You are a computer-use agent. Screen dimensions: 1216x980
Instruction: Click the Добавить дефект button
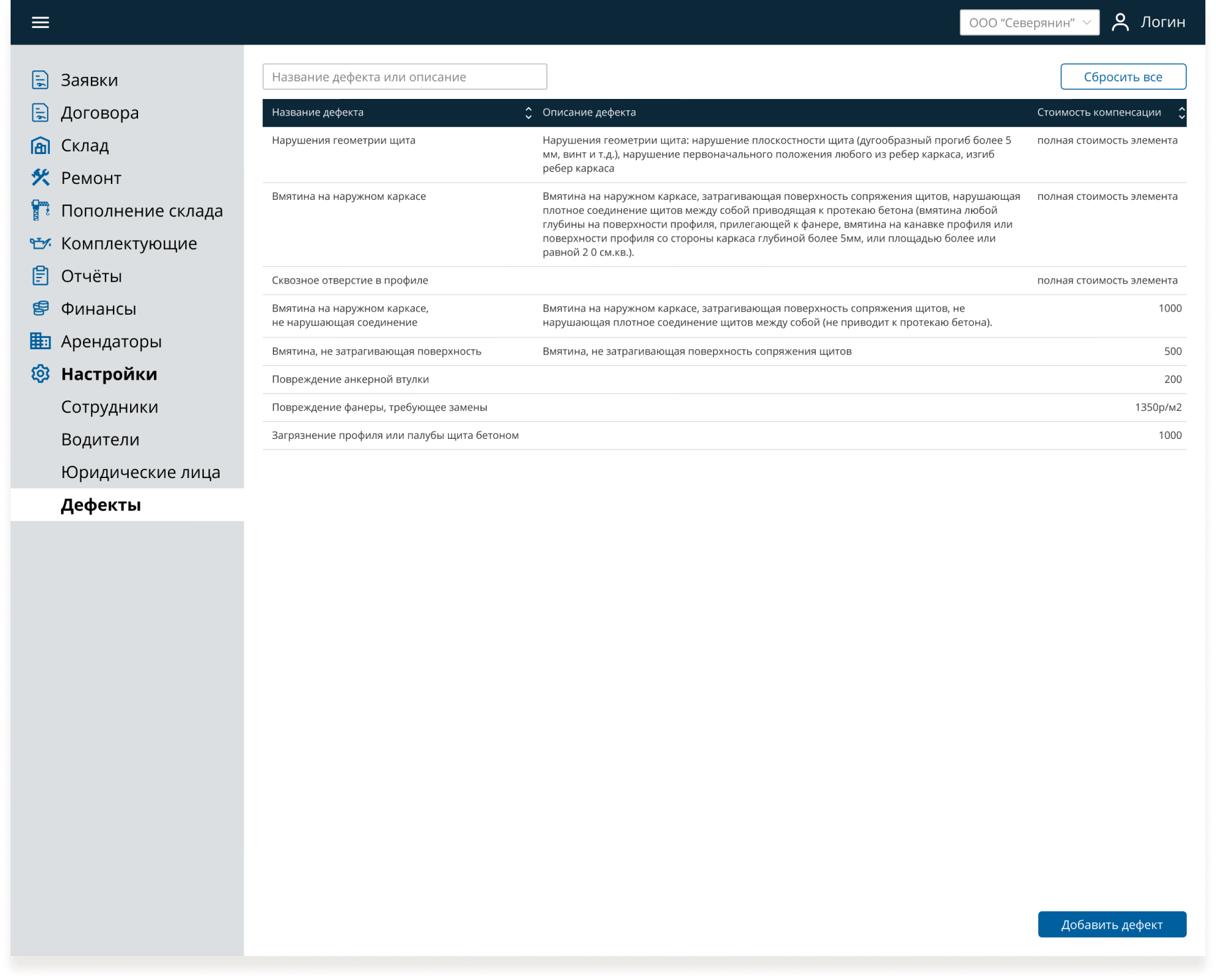pyautogui.click(x=1112, y=924)
